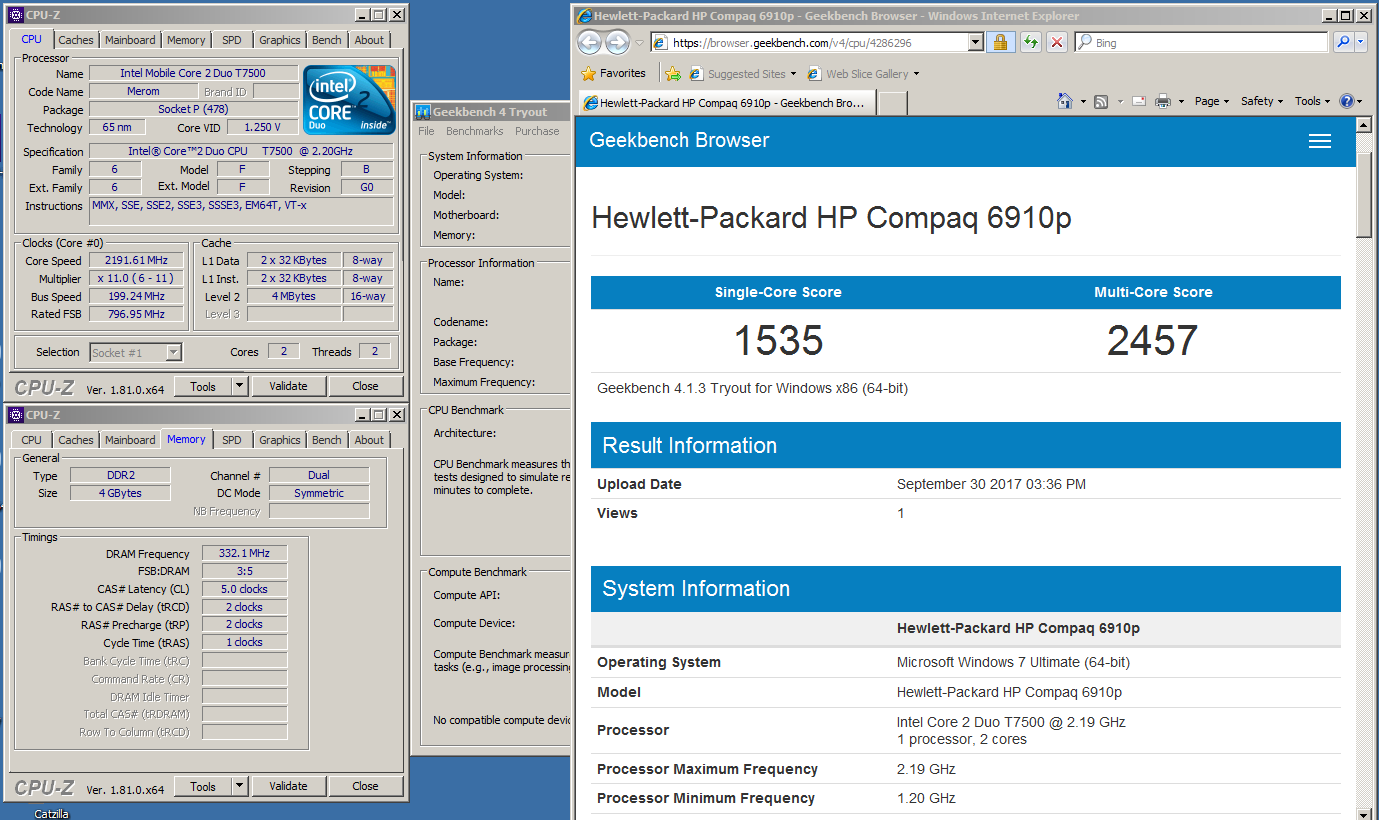Add page to Favorites bar icon

pyautogui.click(x=674, y=74)
